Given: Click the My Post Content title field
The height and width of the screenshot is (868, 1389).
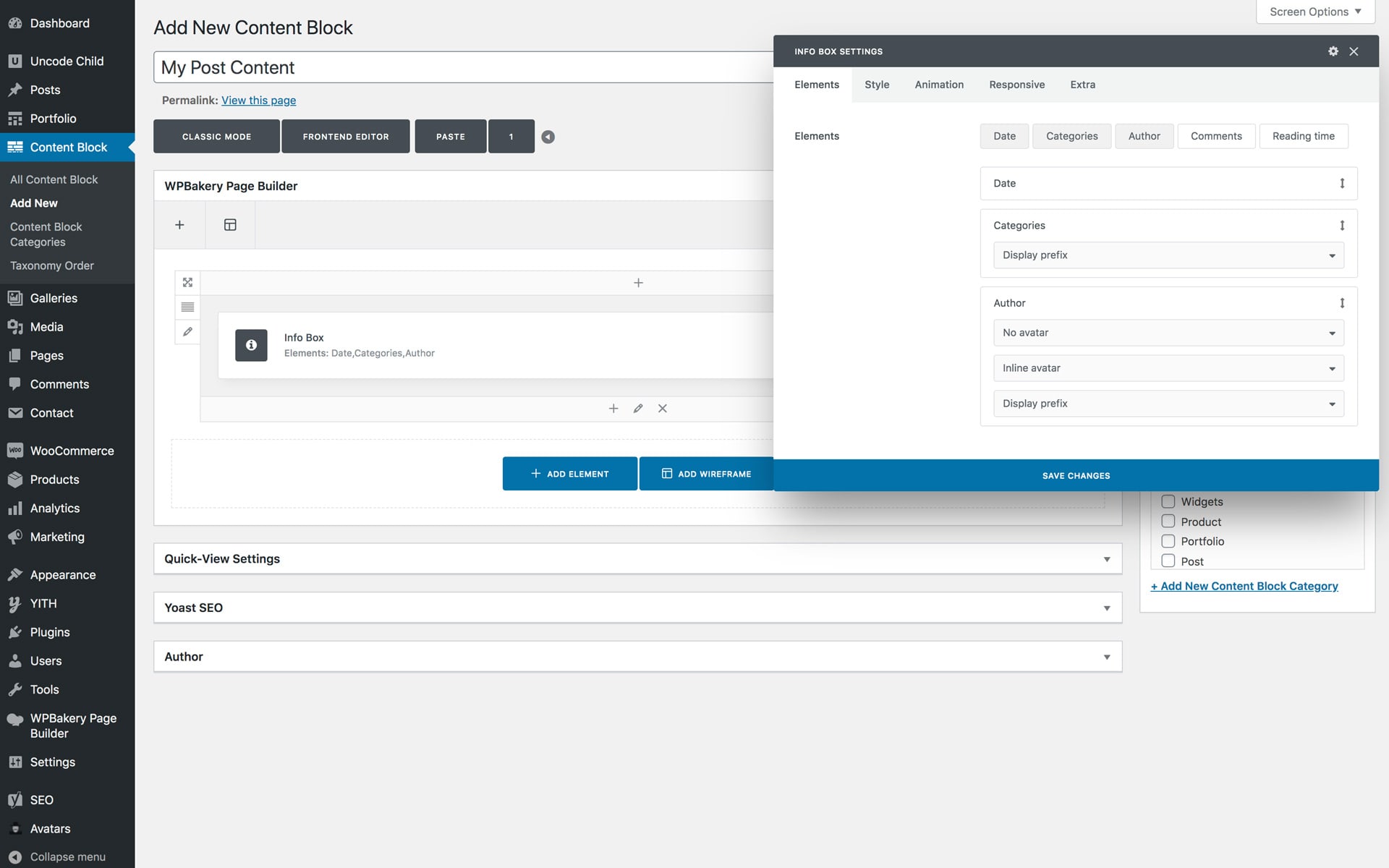Looking at the screenshot, I should pos(463,67).
